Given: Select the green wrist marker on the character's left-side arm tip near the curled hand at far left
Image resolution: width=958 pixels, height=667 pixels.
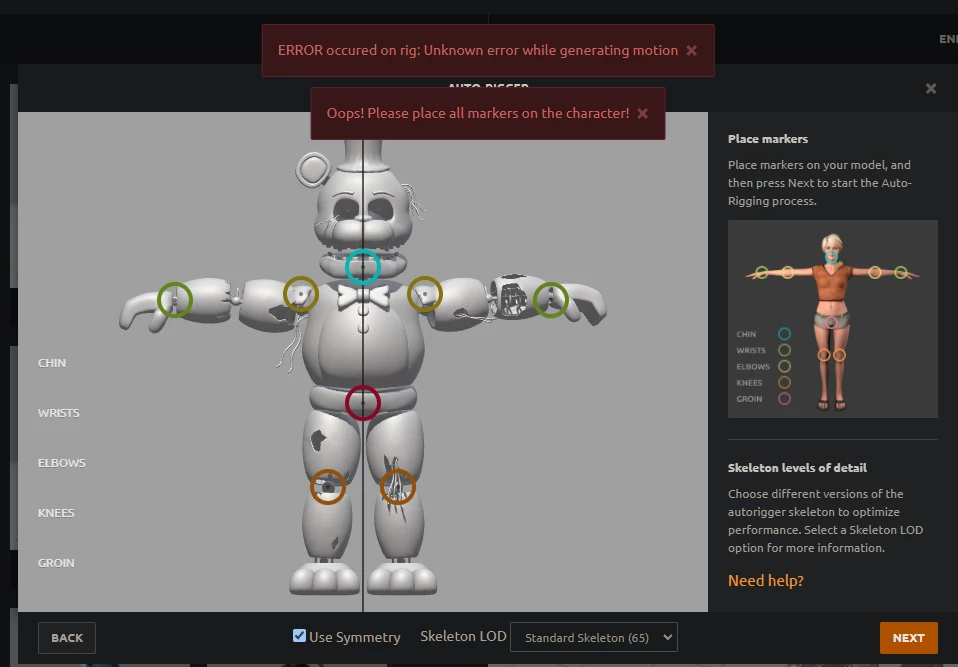Looking at the screenshot, I should [x=175, y=300].
